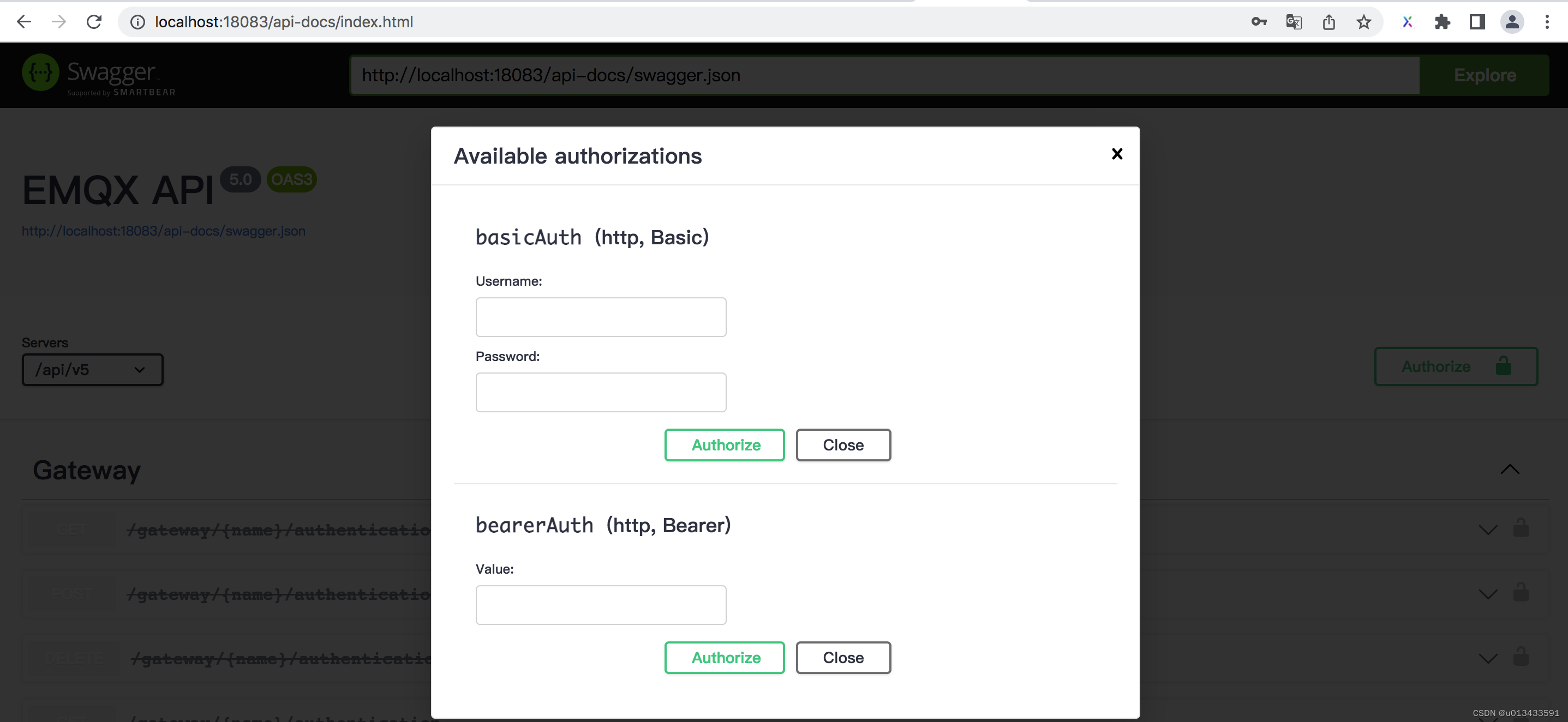Click the bearerAuth Value field
Viewport: 1568px width, 722px height.
[x=601, y=605]
